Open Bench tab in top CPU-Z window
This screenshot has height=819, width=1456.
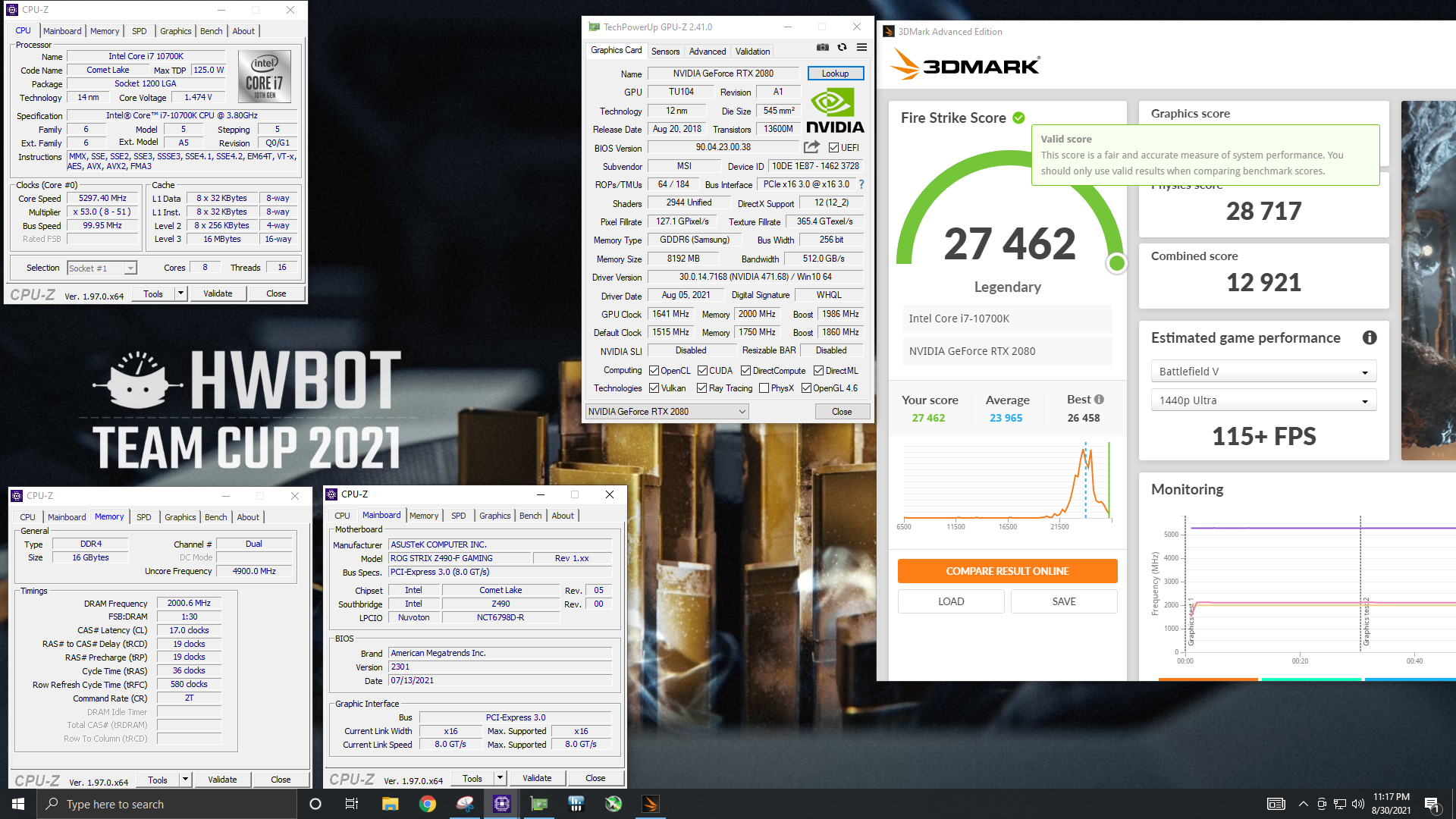(211, 31)
